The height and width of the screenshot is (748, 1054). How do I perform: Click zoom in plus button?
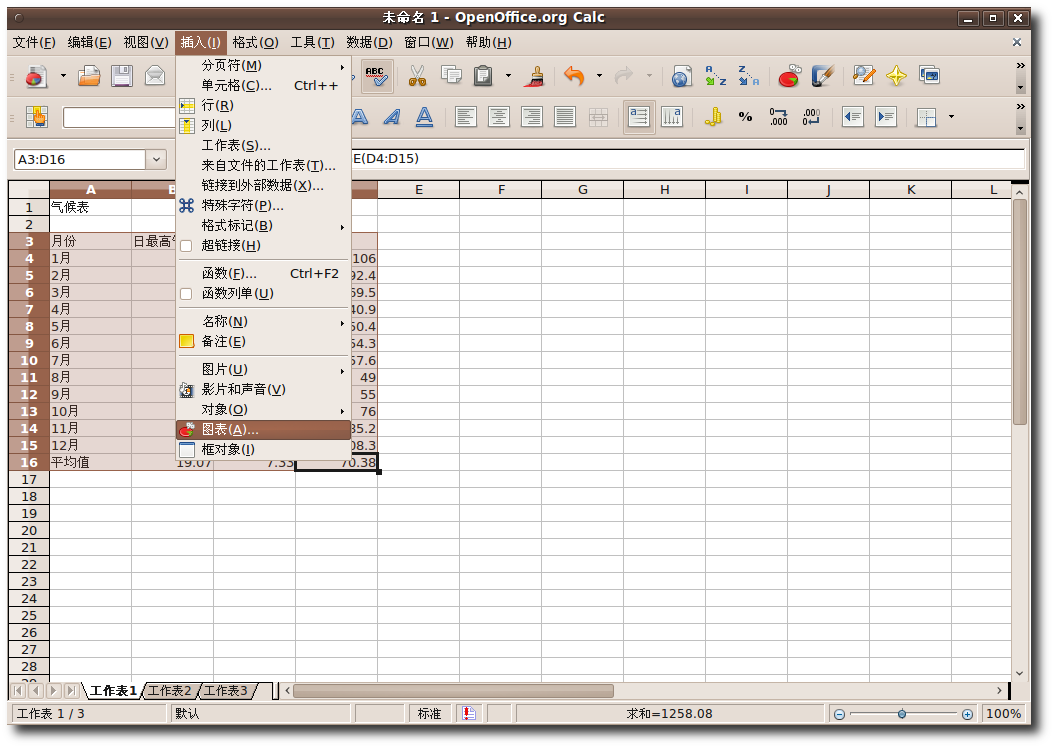[967, 714]
